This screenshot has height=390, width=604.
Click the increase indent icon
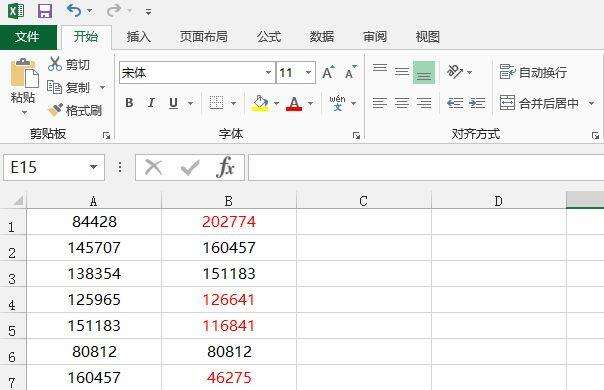(x=477, y=103)
